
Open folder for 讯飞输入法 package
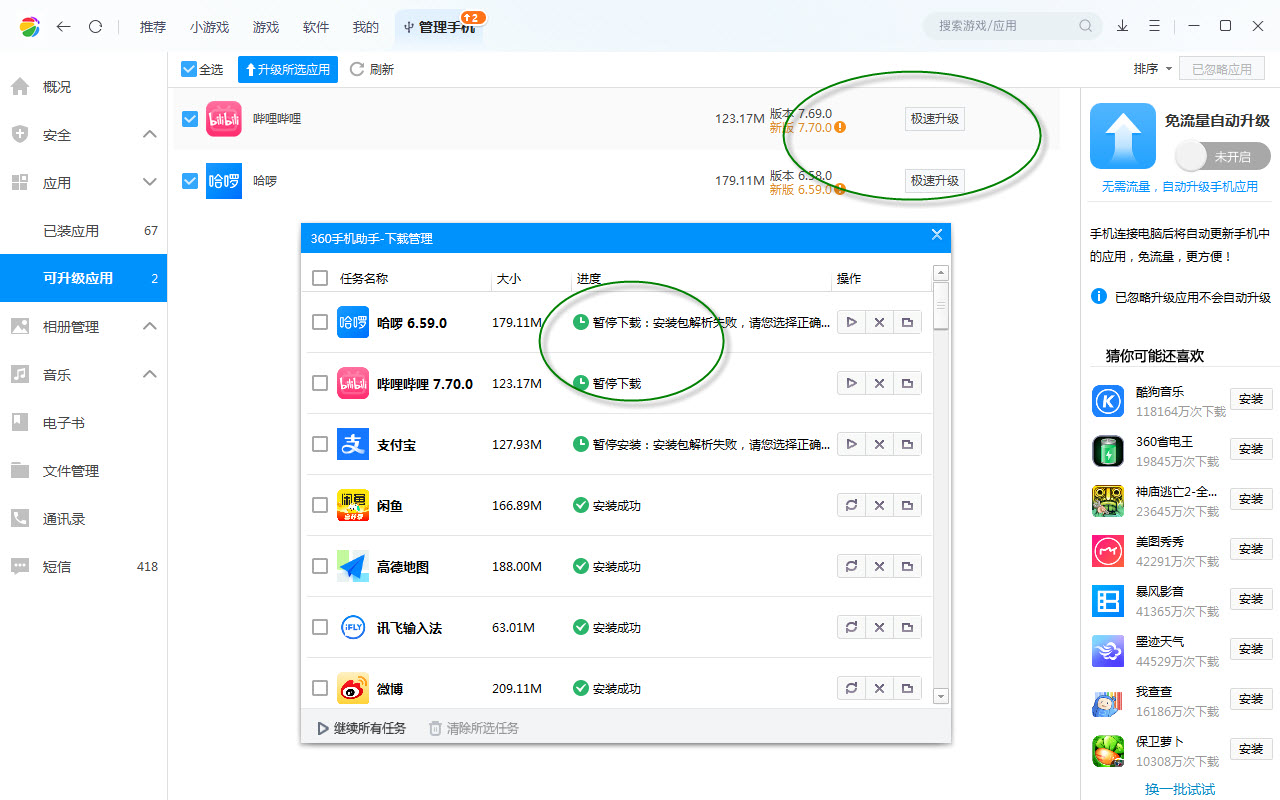click(x=907, y=627)
